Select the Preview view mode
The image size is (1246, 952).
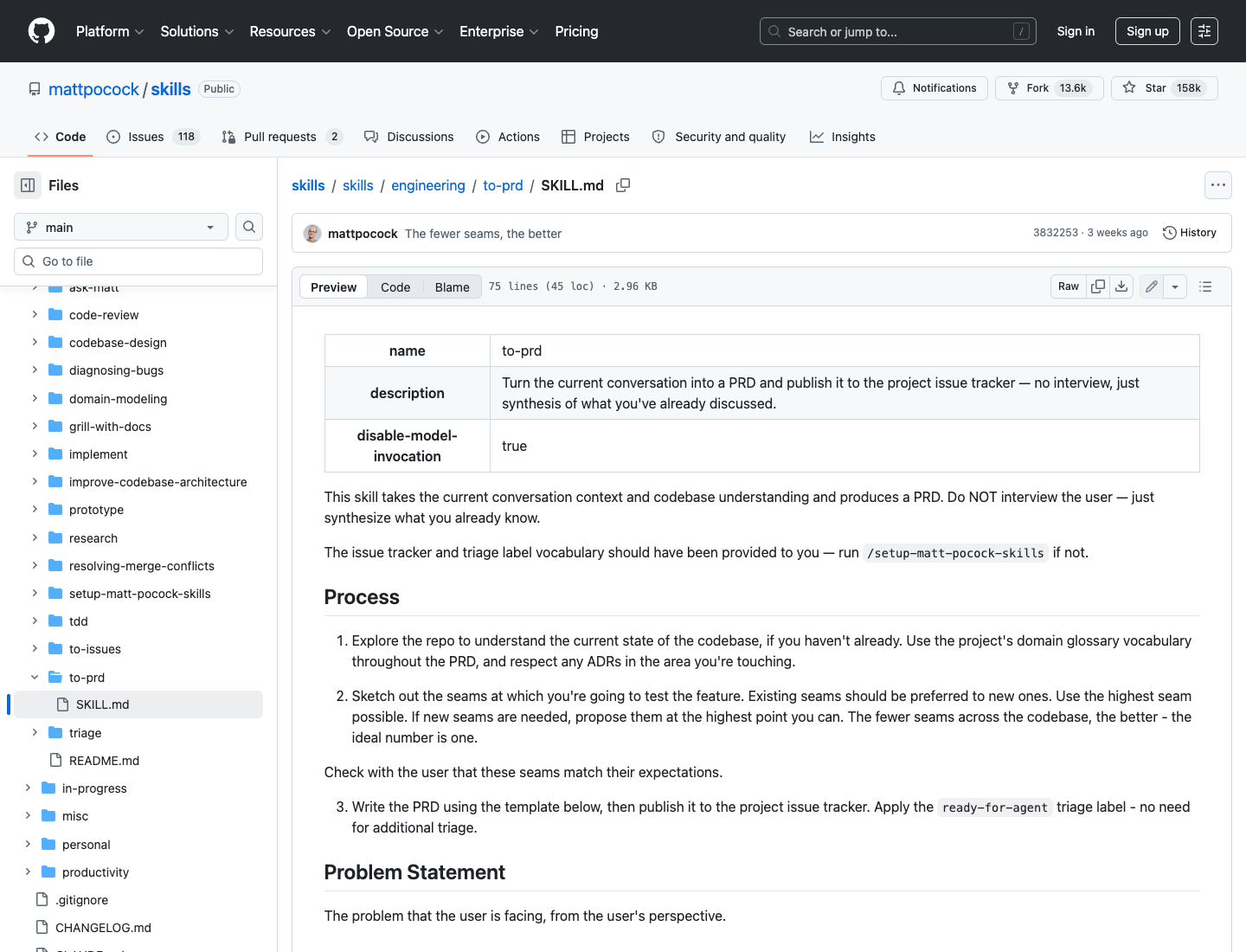[x=333, y=287]
